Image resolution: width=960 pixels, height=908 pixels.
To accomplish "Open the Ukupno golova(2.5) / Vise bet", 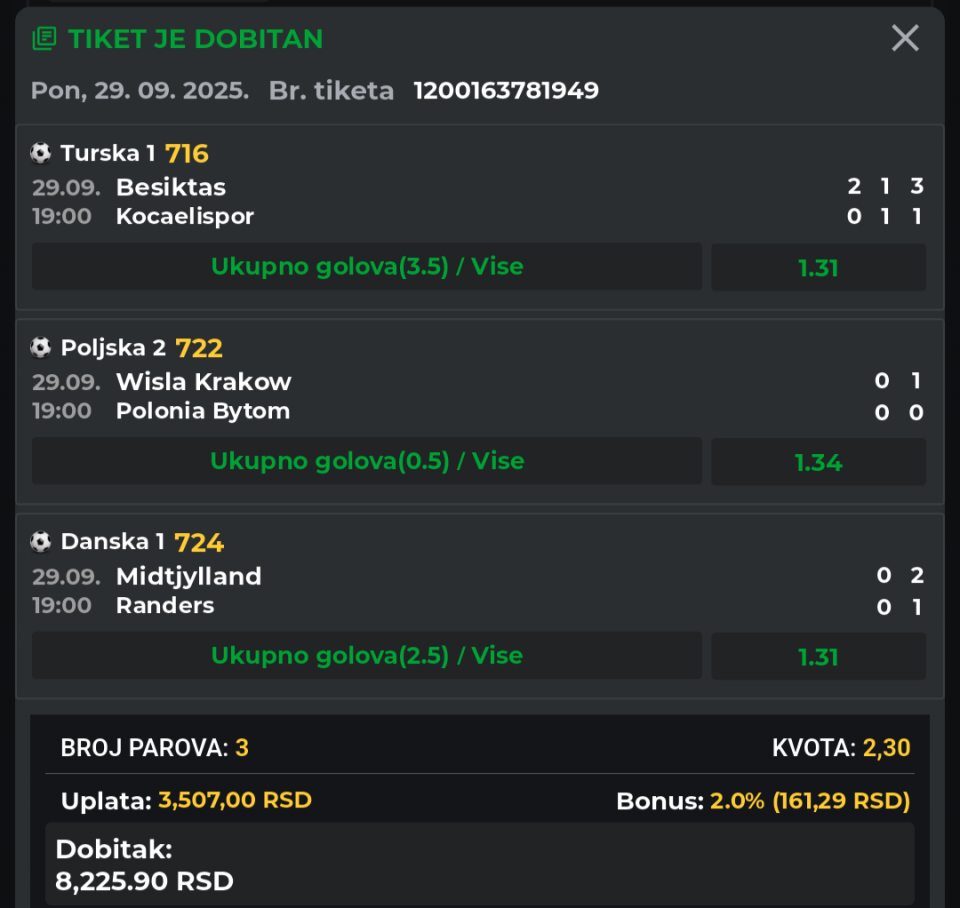I will tap(367, 655).
